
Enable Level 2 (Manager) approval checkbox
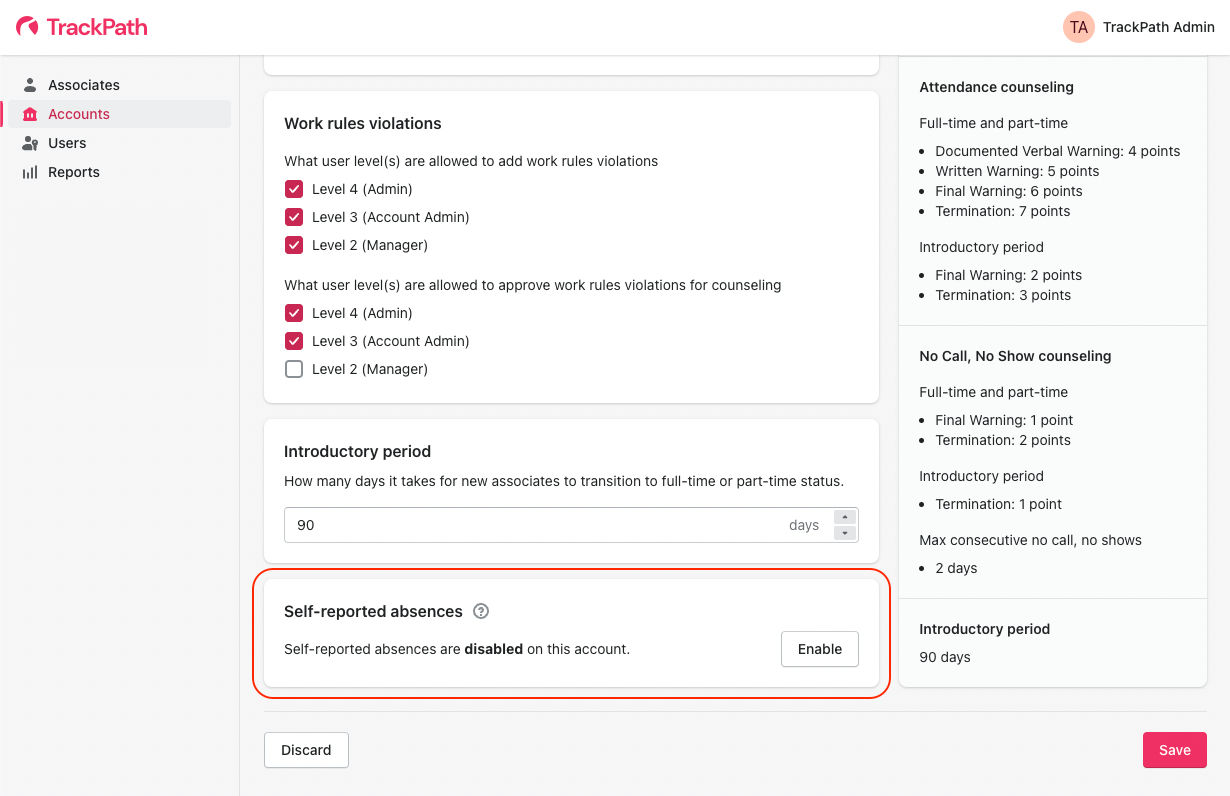[294, 368]
